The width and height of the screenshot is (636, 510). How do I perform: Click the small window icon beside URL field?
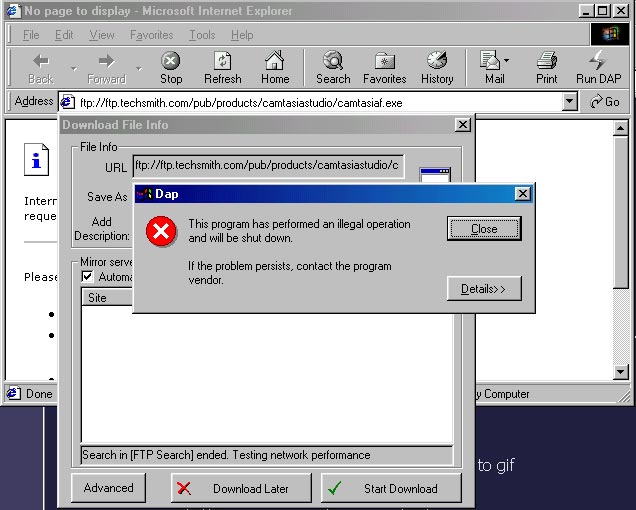[435, 175]
